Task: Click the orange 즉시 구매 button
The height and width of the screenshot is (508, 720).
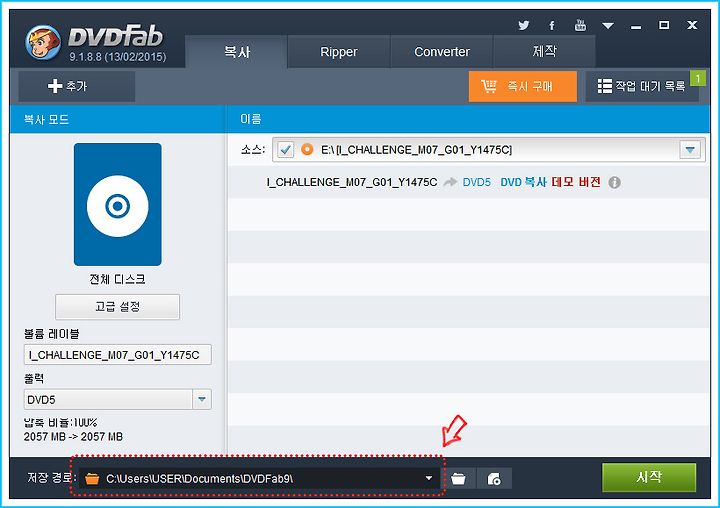Action: pos(523,86)
